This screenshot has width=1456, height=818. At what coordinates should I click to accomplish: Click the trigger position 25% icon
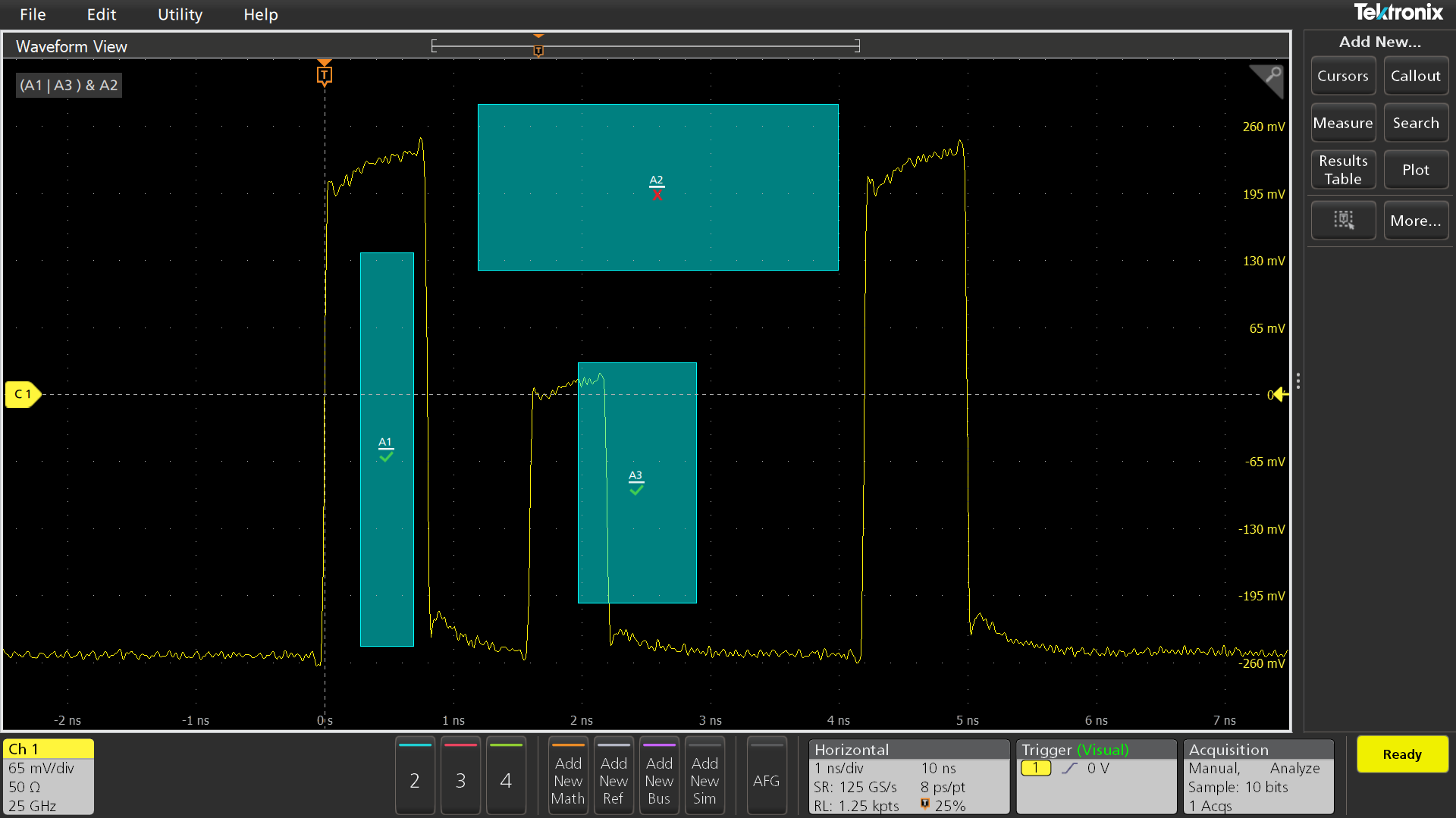[924, 804]
